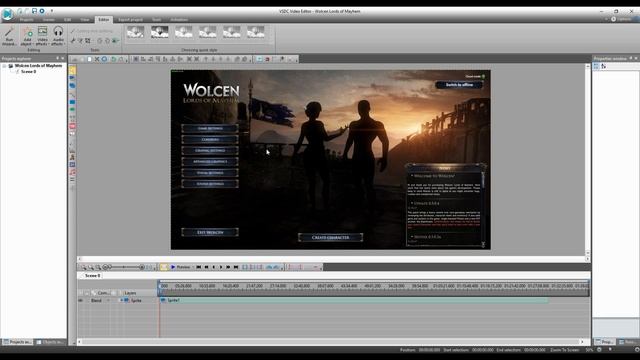This screenshot has height=360, width=640.
Task: Click the Save icon in quick access toolbar
Action: point(35,11)
